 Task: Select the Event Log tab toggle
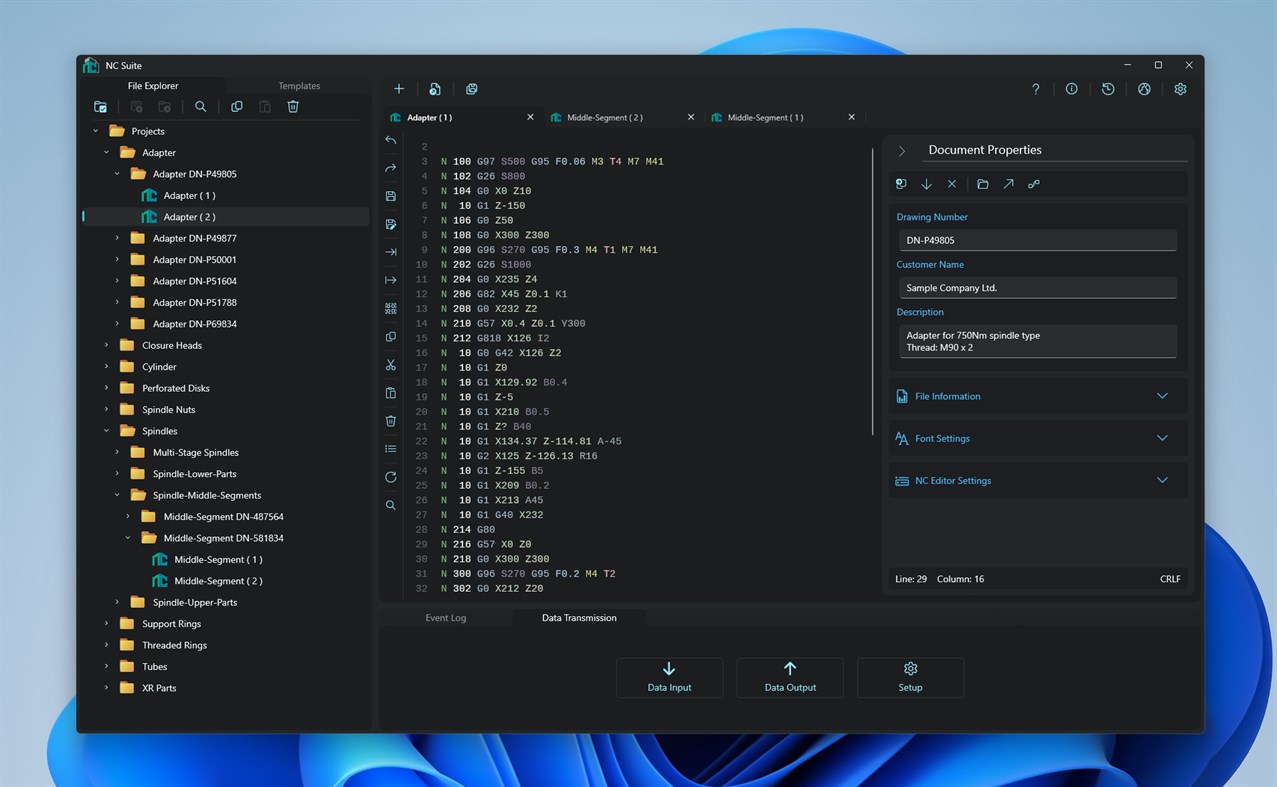pos(445,617)
